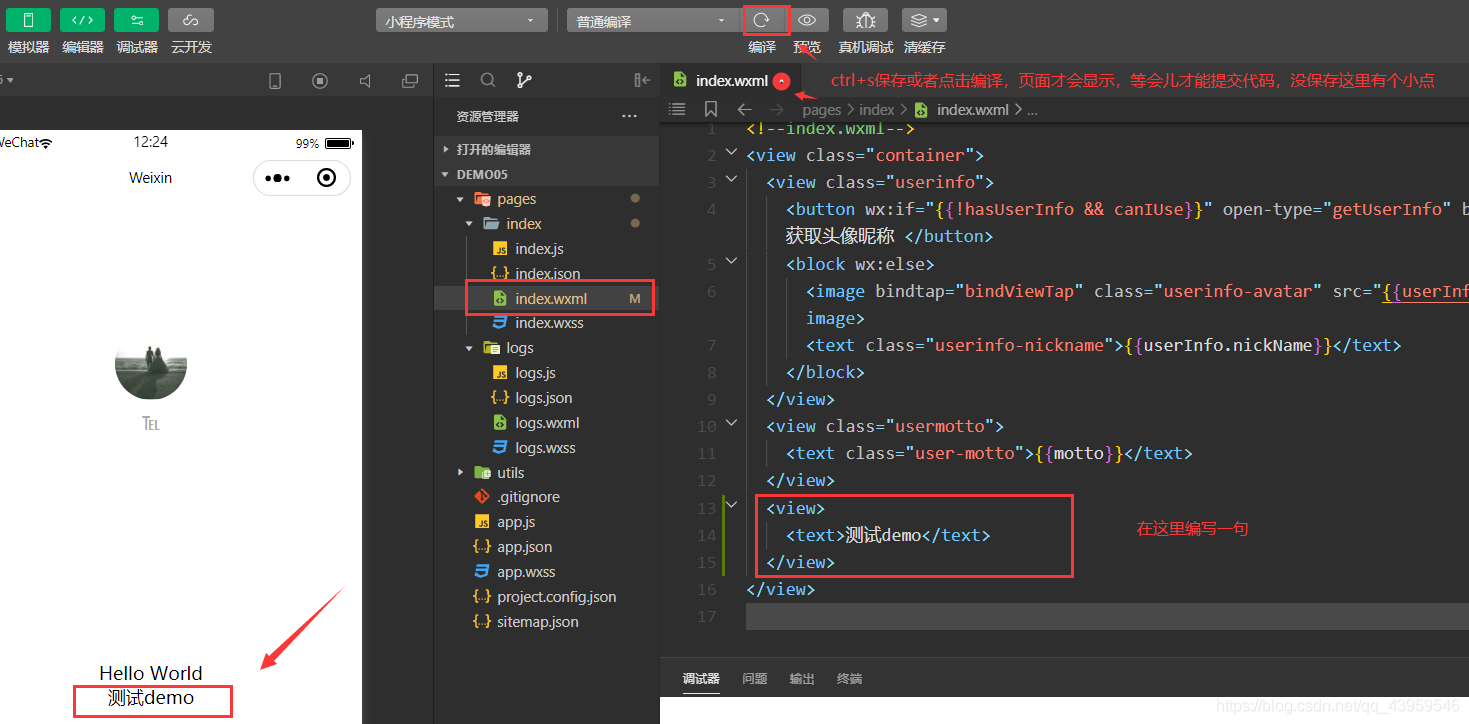This screenshot has width=1469, height=724.
Task: Open the explorer list icon
Action: 452,80
